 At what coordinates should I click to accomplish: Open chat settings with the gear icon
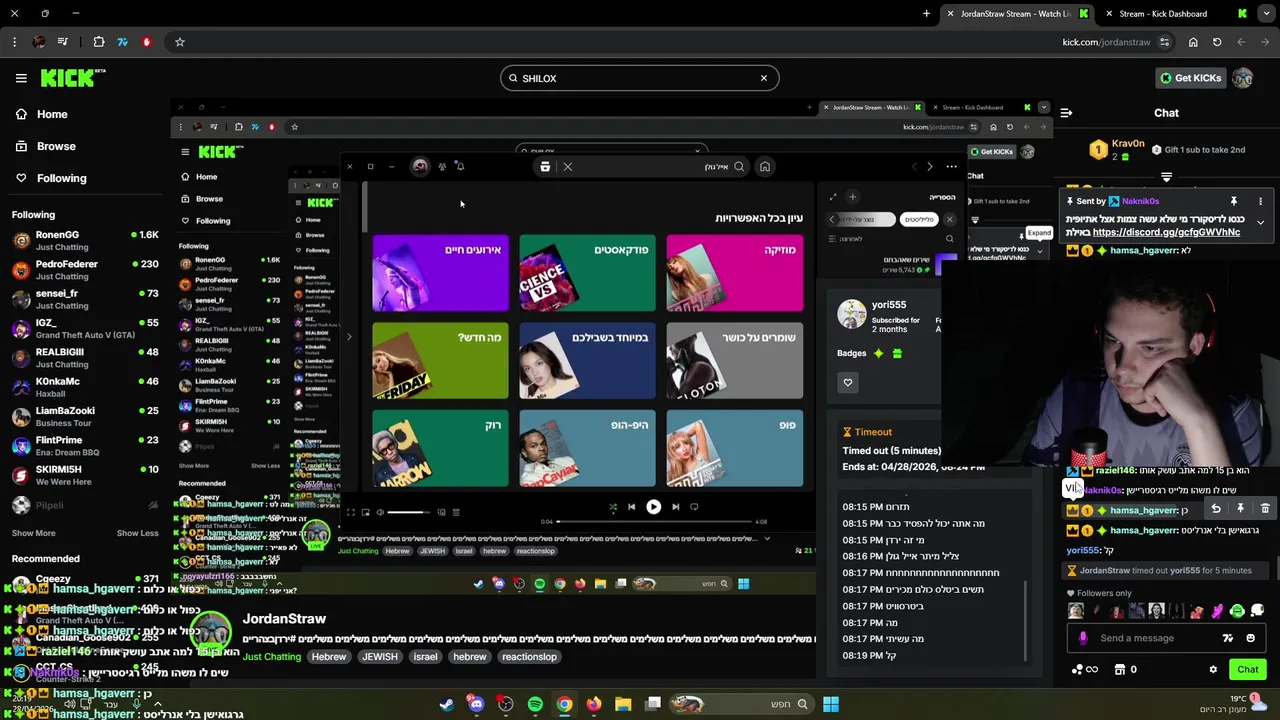pyautogui.click(x=1213, y=669)
